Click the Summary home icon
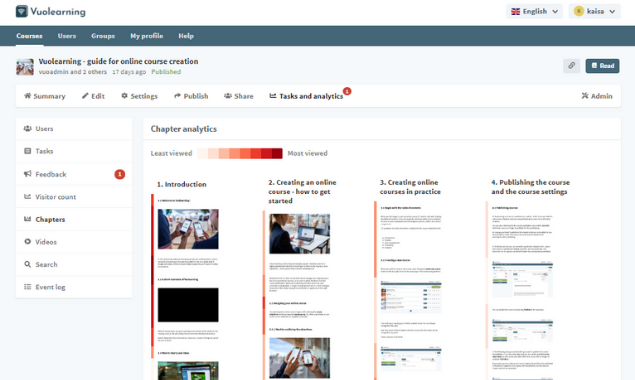This screenshot has height=380, width=635. (28, 96)
